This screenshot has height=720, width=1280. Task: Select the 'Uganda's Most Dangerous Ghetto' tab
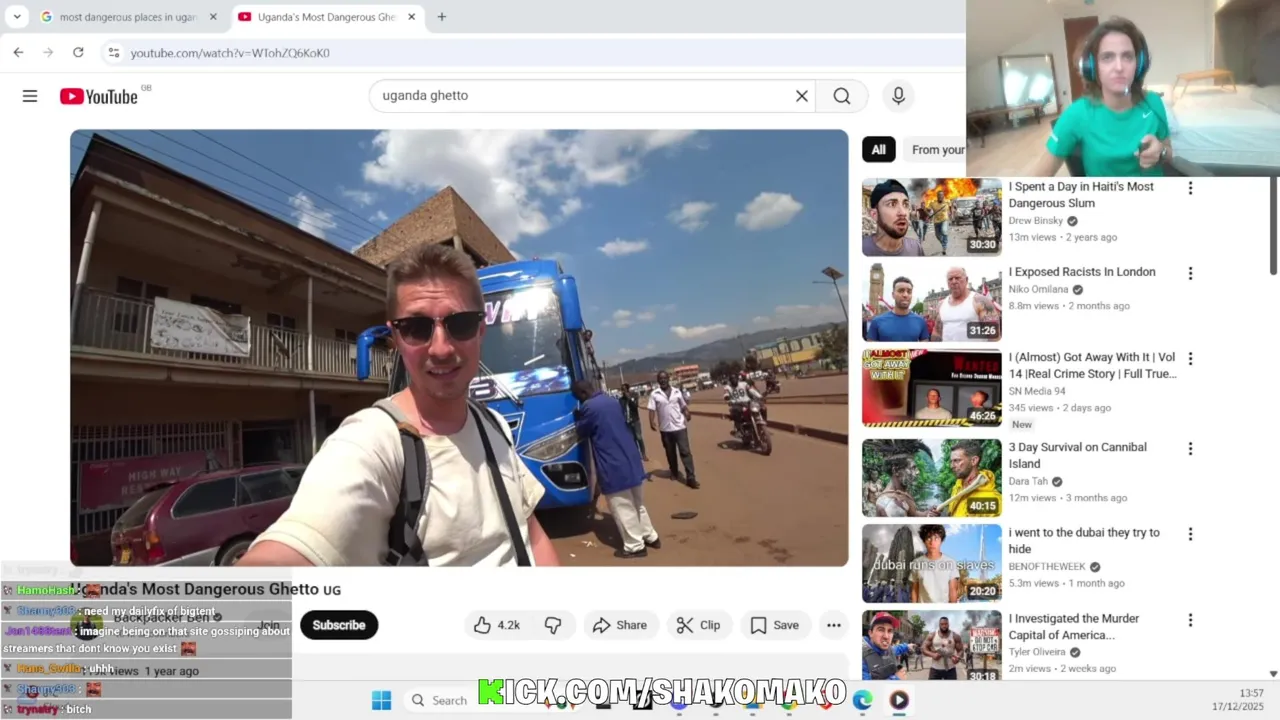[326, 17]
